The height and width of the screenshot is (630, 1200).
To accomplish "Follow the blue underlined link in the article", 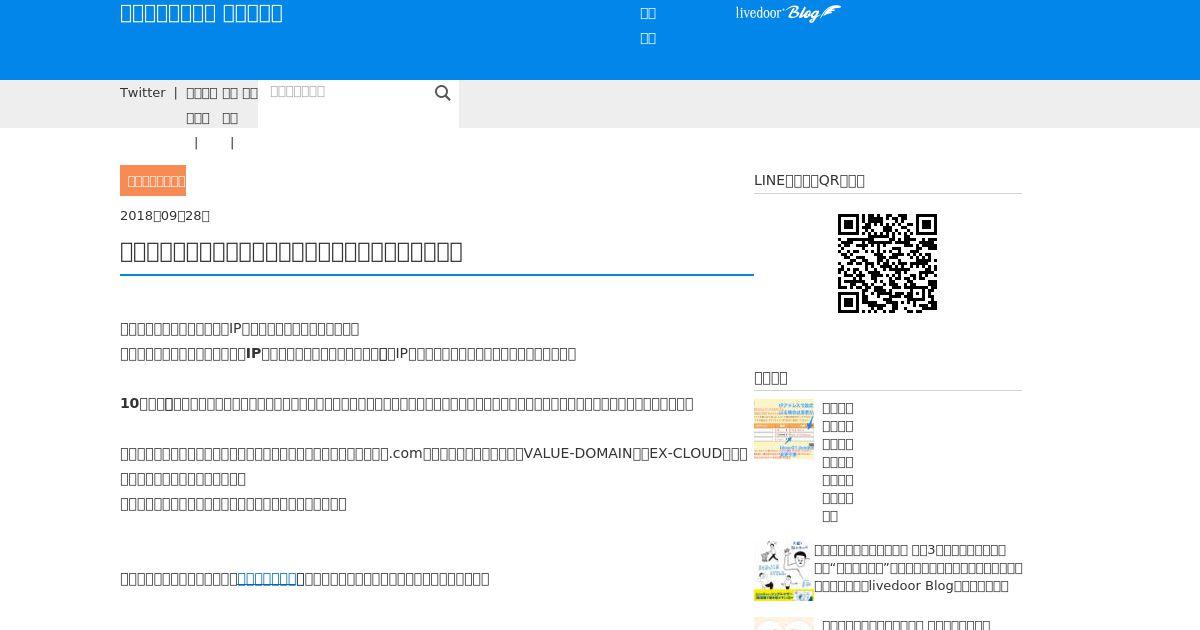I will coord(267,578).
